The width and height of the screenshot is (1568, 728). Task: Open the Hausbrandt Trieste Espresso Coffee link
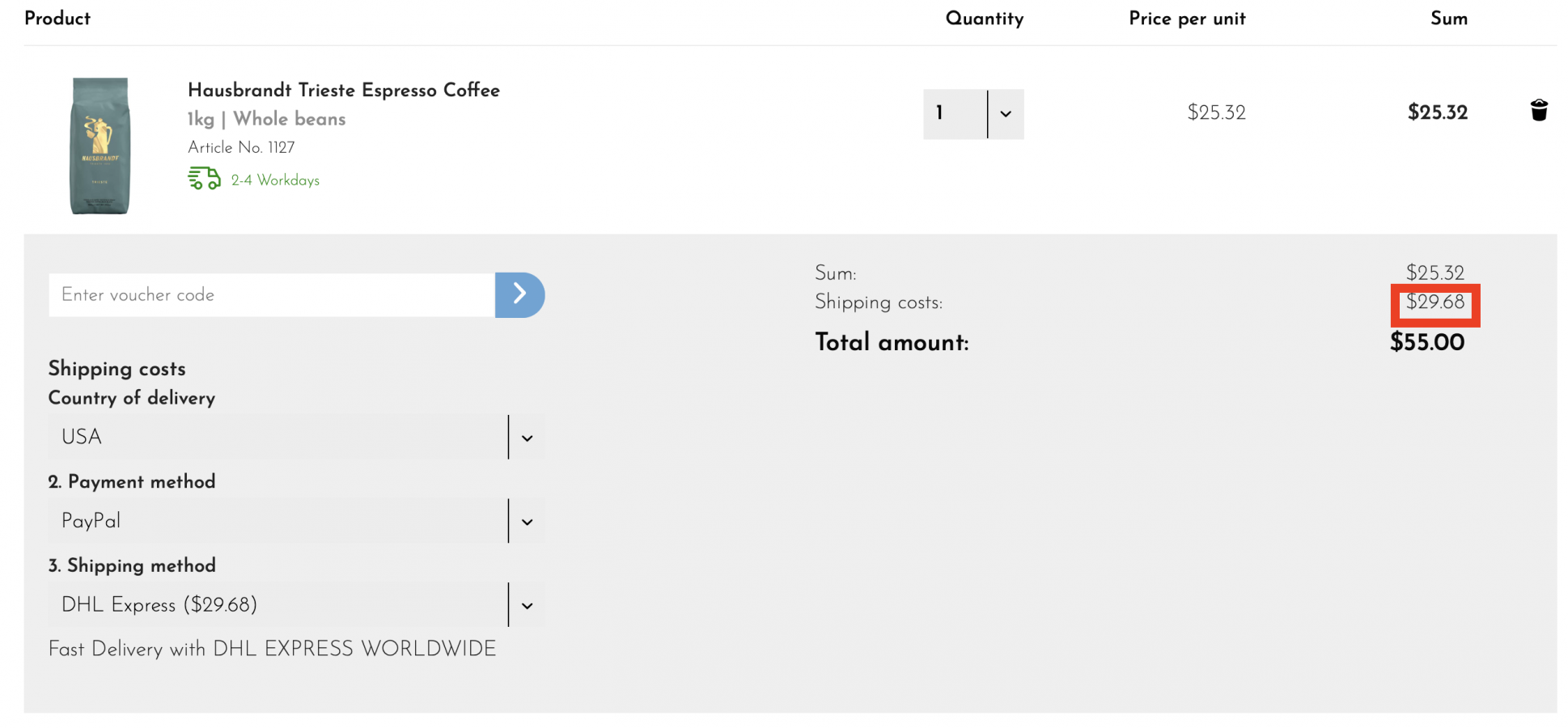[x=343, y=90]
